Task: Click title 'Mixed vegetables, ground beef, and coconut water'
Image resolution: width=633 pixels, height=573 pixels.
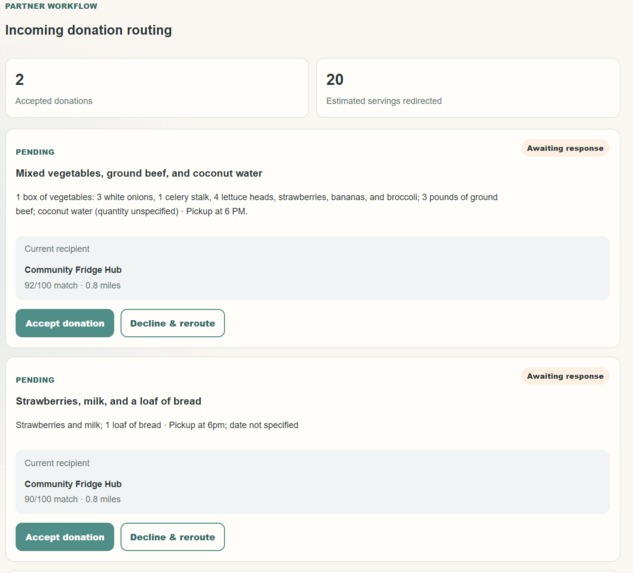Action: click(139, 173)
